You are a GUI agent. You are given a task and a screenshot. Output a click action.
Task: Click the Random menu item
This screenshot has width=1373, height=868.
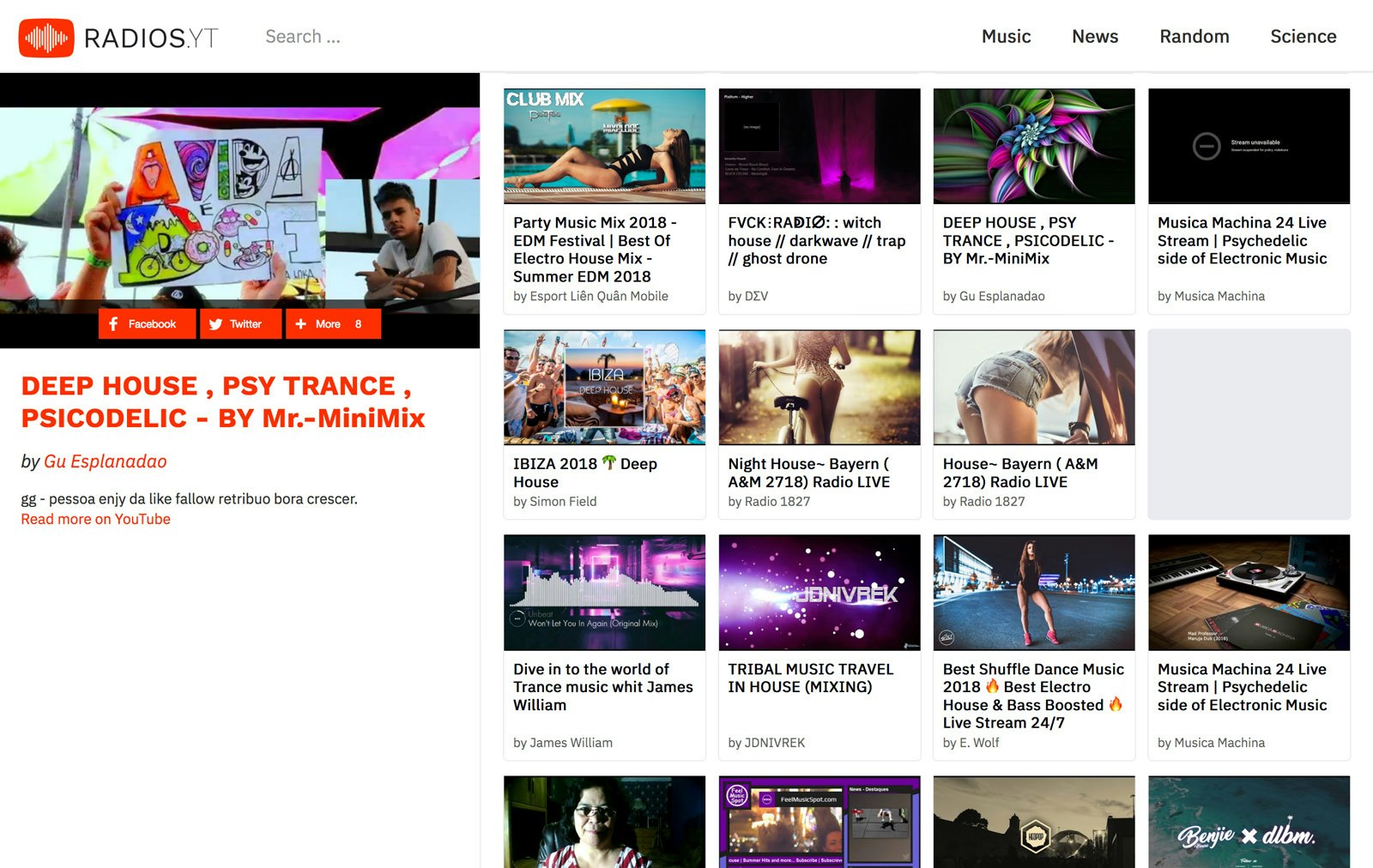click(x=1194, y=36)
